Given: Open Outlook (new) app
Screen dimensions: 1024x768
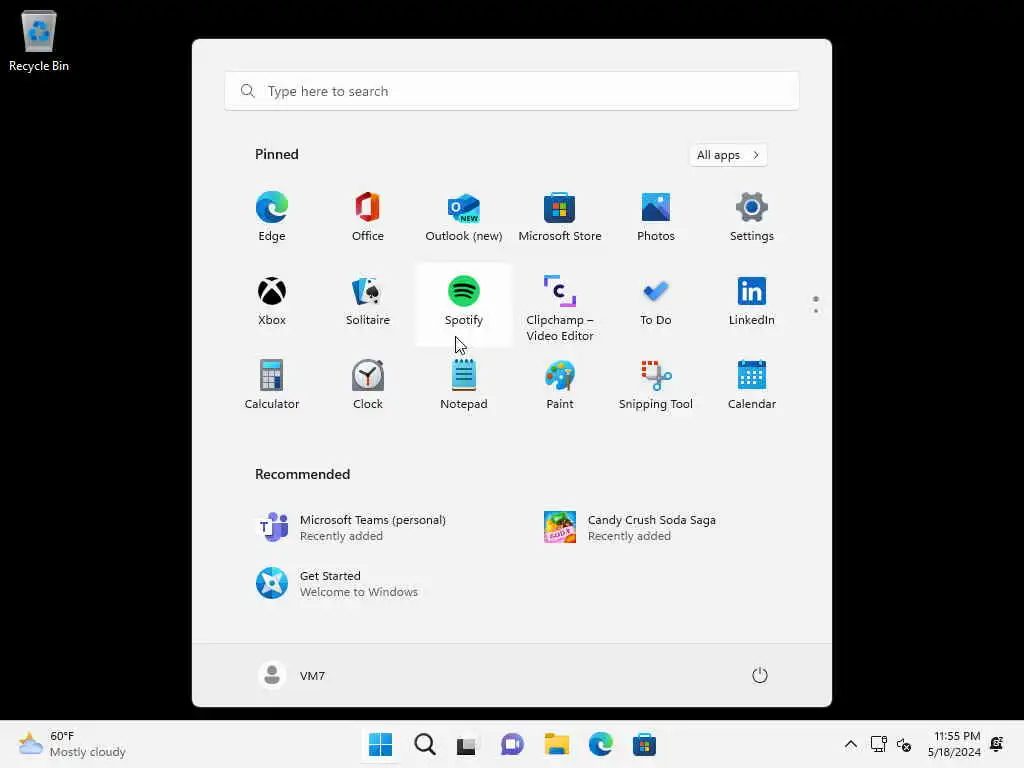Looking at the screenshot, I should click(x=464, y=217).
